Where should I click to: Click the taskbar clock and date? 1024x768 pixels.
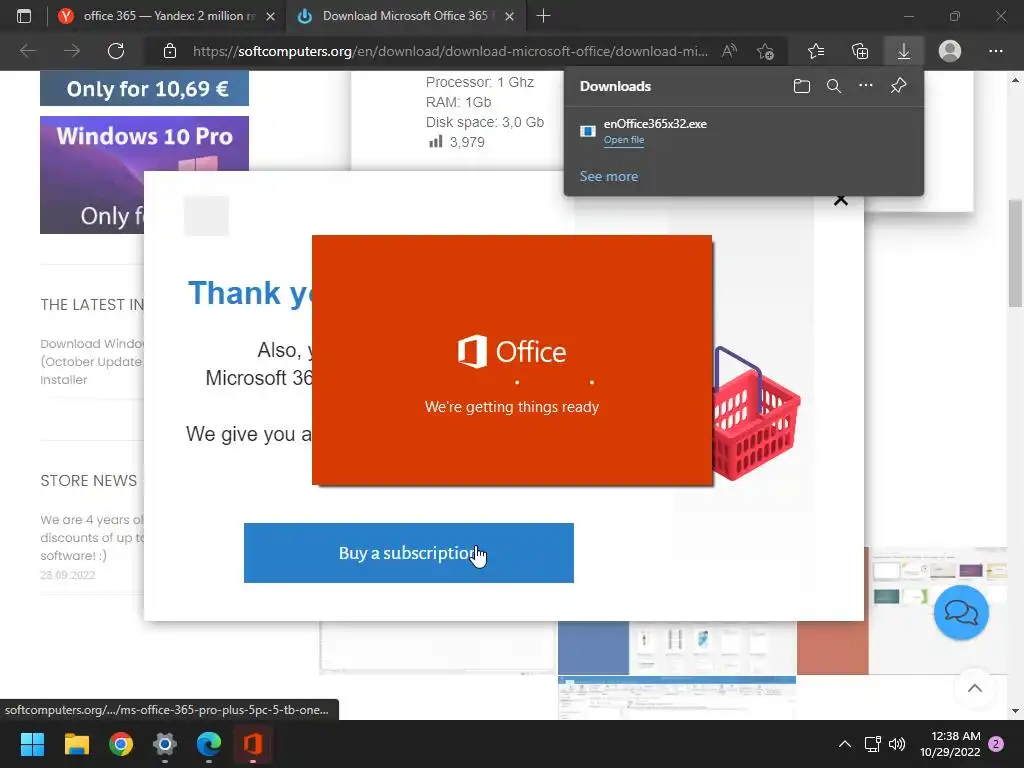click(950, 744)
